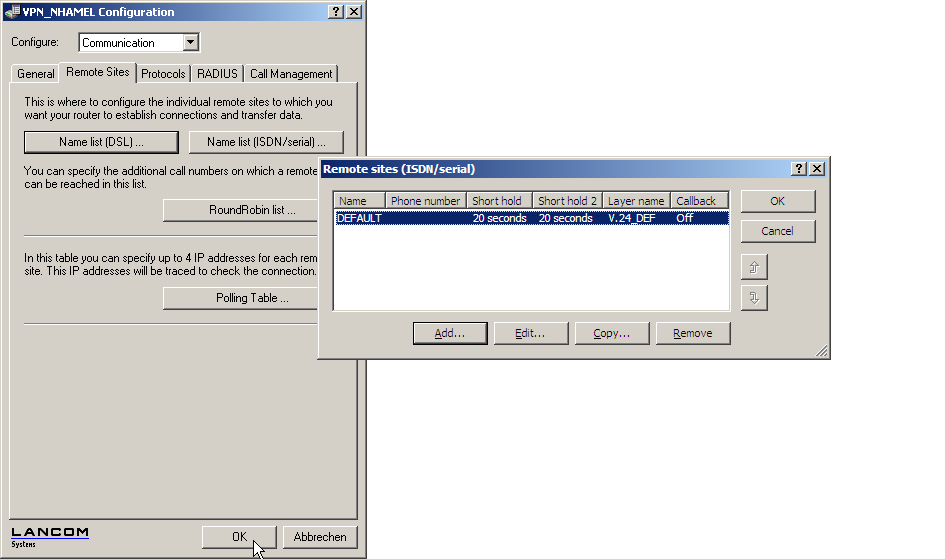
Task: Open the Configure dropdown list
Action: coord(191,43)
